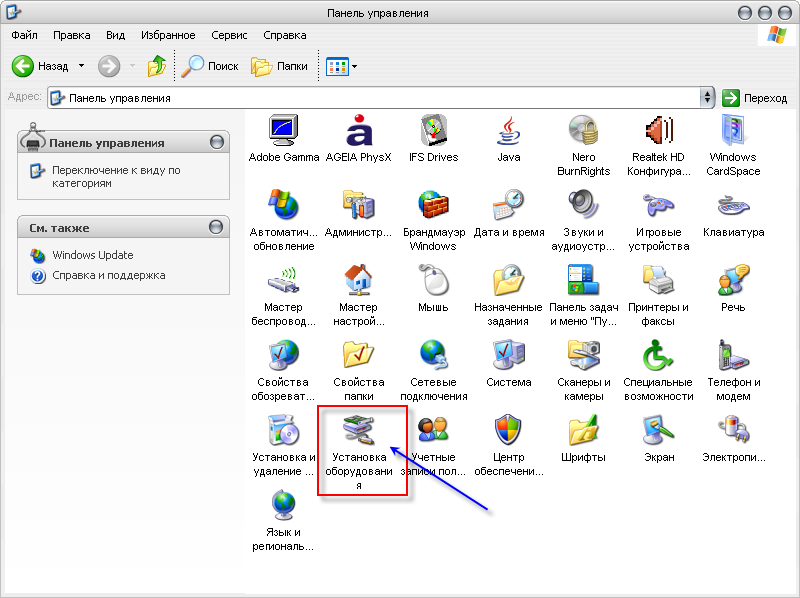Open Телефон и модем

pyautogui.click(x=733, y=370)
